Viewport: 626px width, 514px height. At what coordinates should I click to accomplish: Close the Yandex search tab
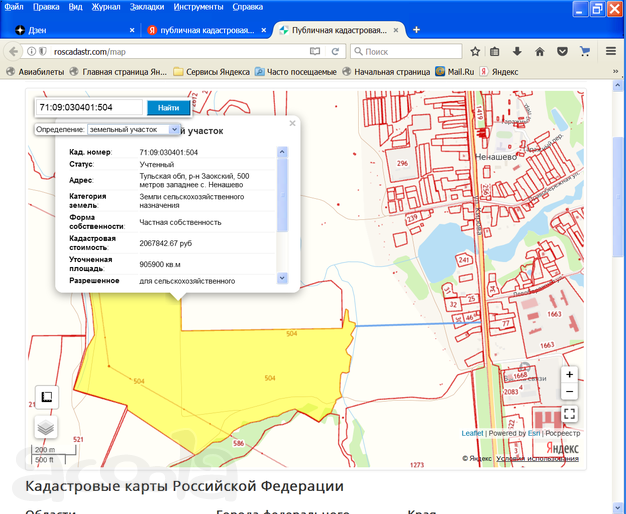click(x=263, y=30)
